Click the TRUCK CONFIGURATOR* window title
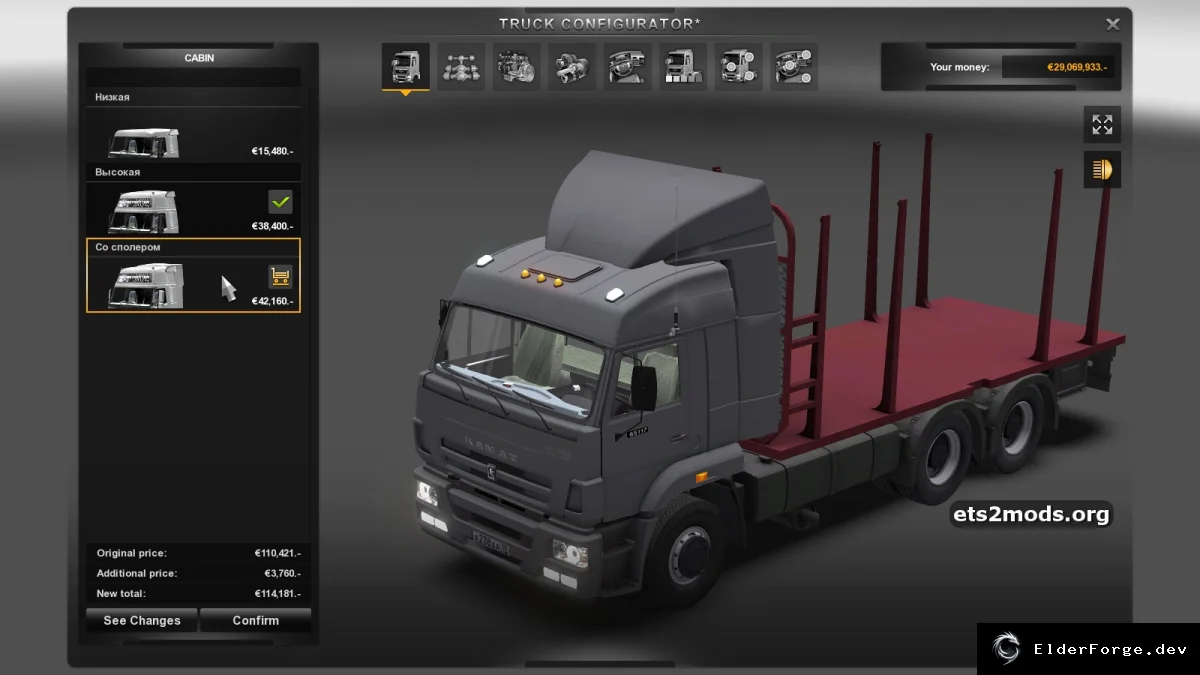The width and height of the screenshot is (1200, 675). (x=600, y=23)
